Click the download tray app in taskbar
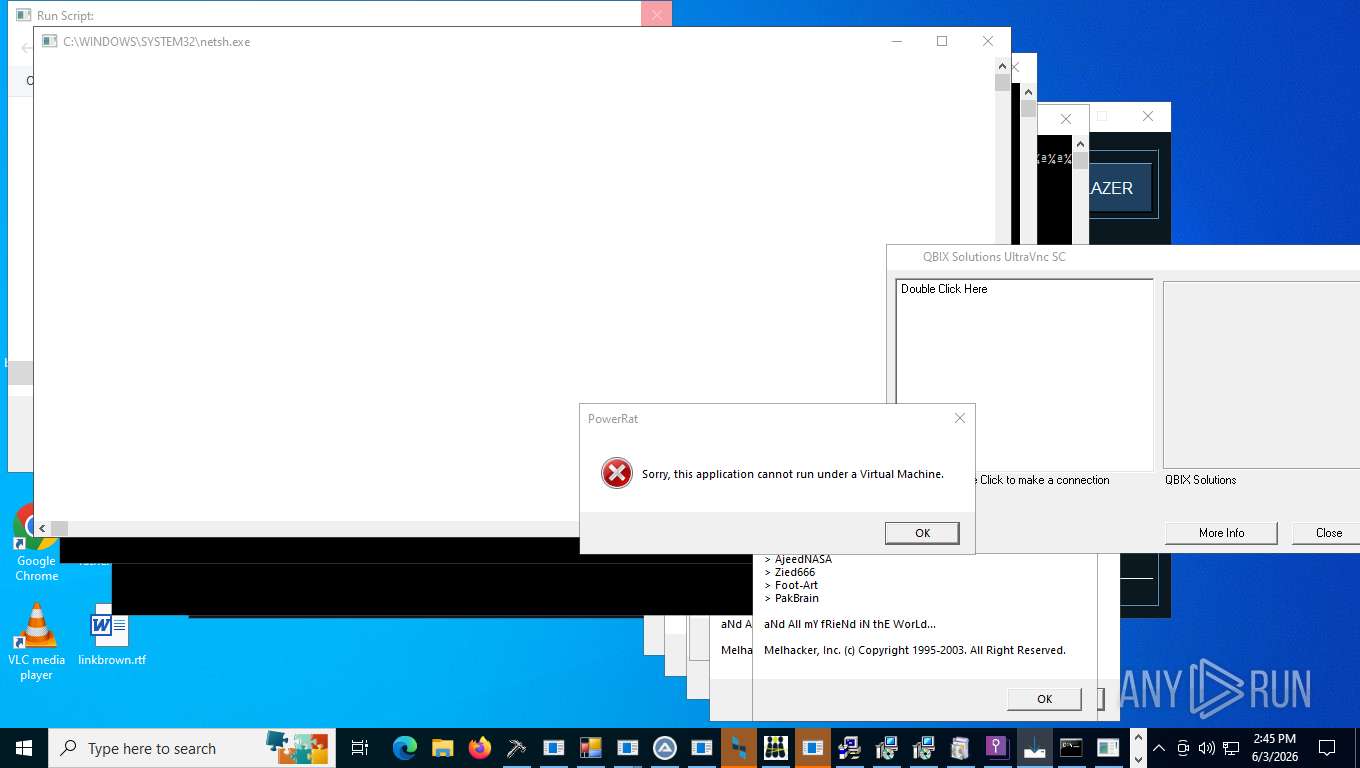 [1034, 748]
